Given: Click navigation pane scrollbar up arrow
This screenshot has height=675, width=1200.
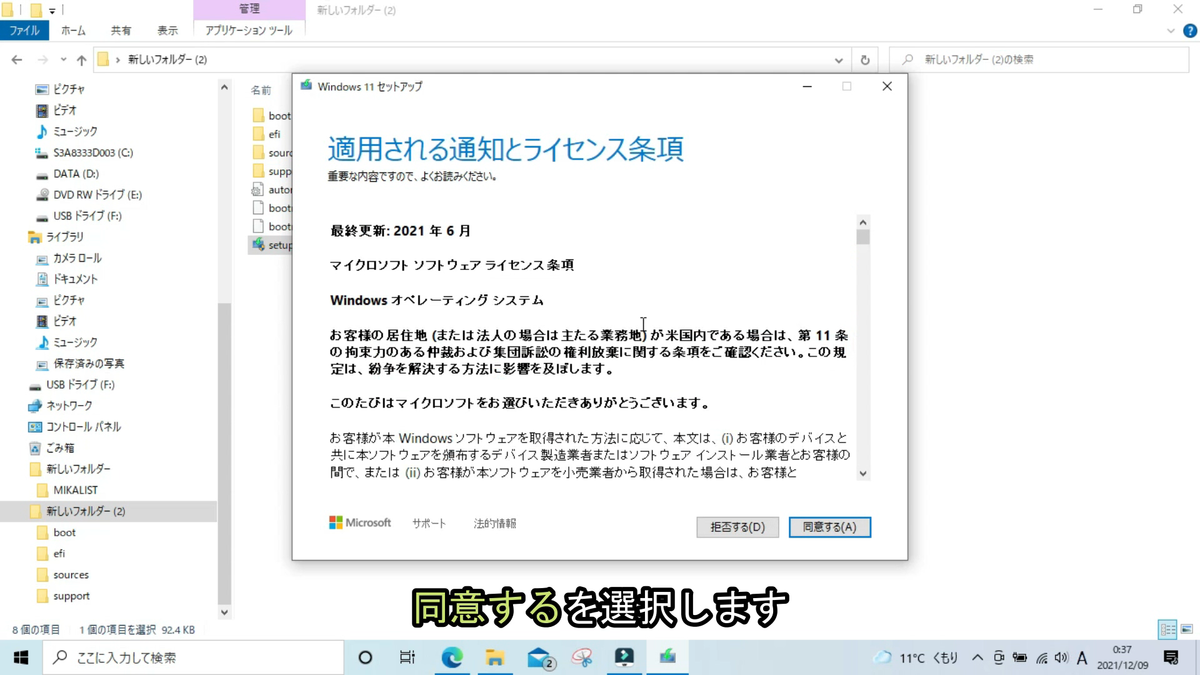Looking at the screenshot, I should coord(224,88).
